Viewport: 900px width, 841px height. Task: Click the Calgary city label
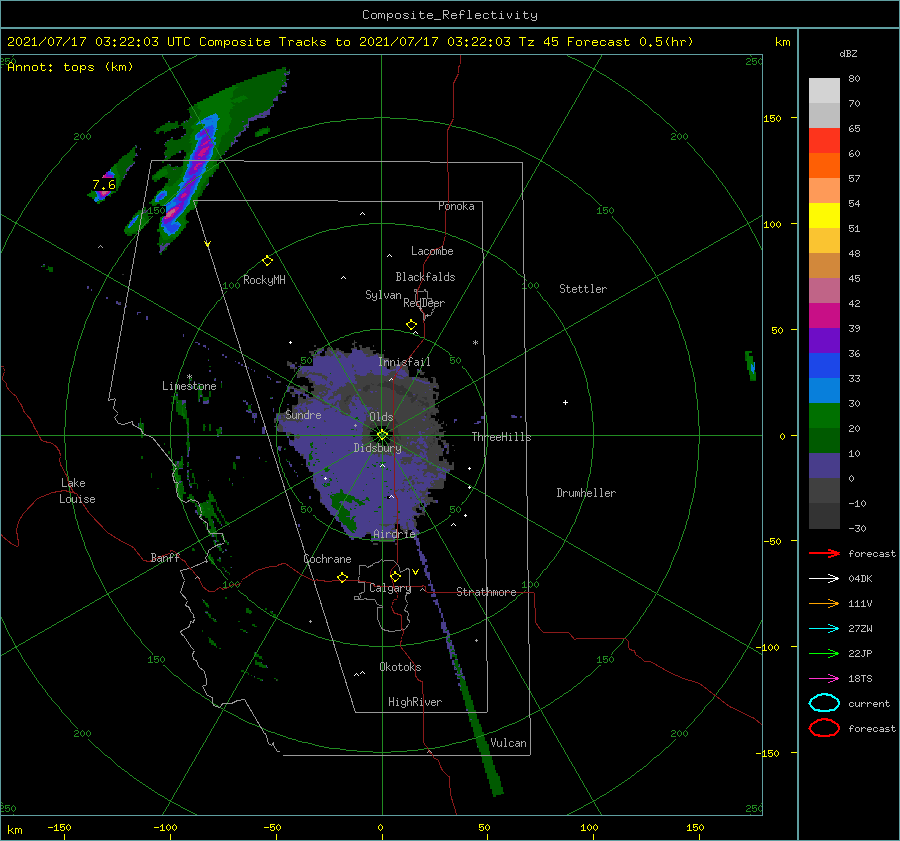390,588
